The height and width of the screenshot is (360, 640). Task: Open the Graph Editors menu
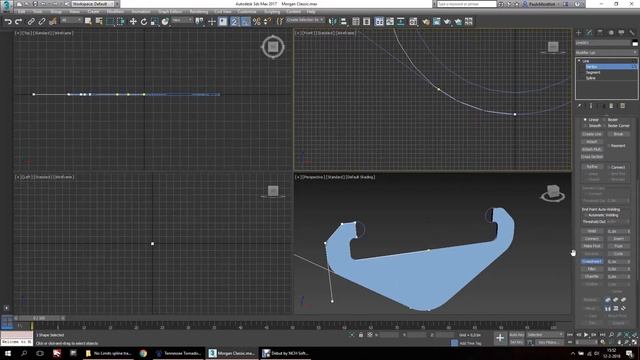pyautogui.click(x=170, y=11)
